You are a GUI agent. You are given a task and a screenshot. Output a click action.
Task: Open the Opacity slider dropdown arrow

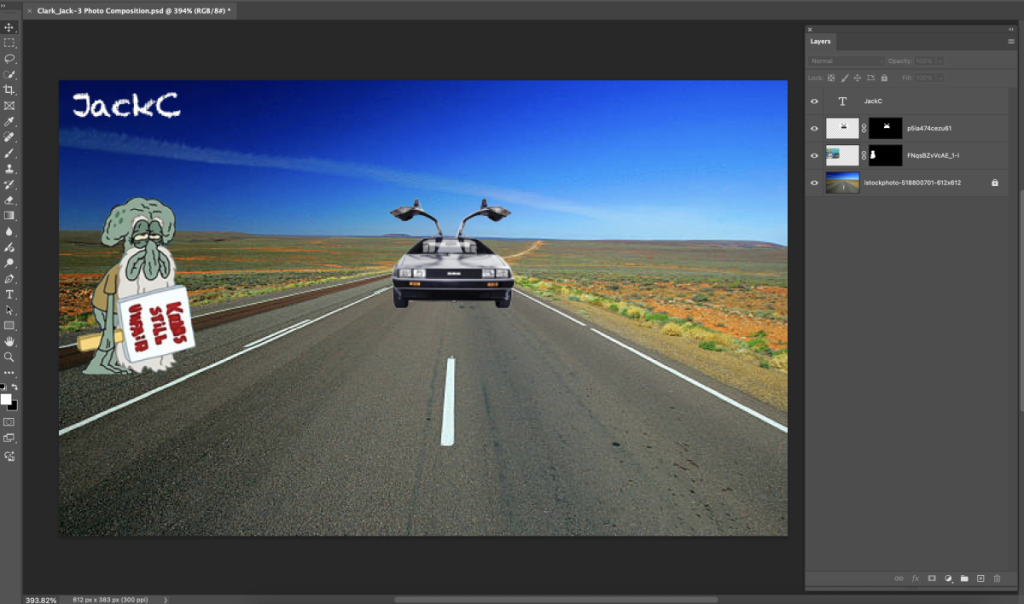(x=940, y=61)
